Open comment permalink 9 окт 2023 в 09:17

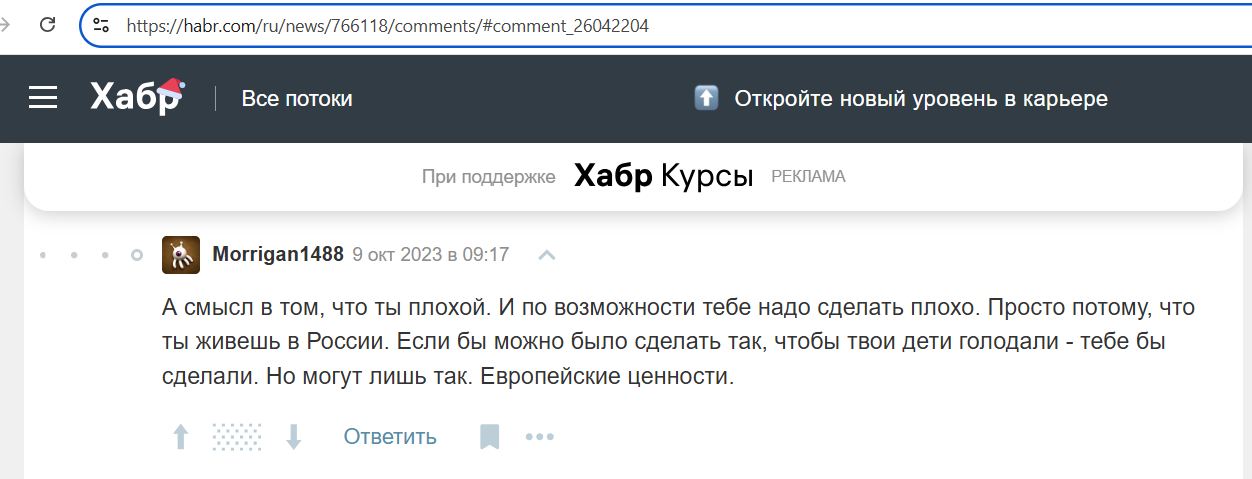[431, 255]
